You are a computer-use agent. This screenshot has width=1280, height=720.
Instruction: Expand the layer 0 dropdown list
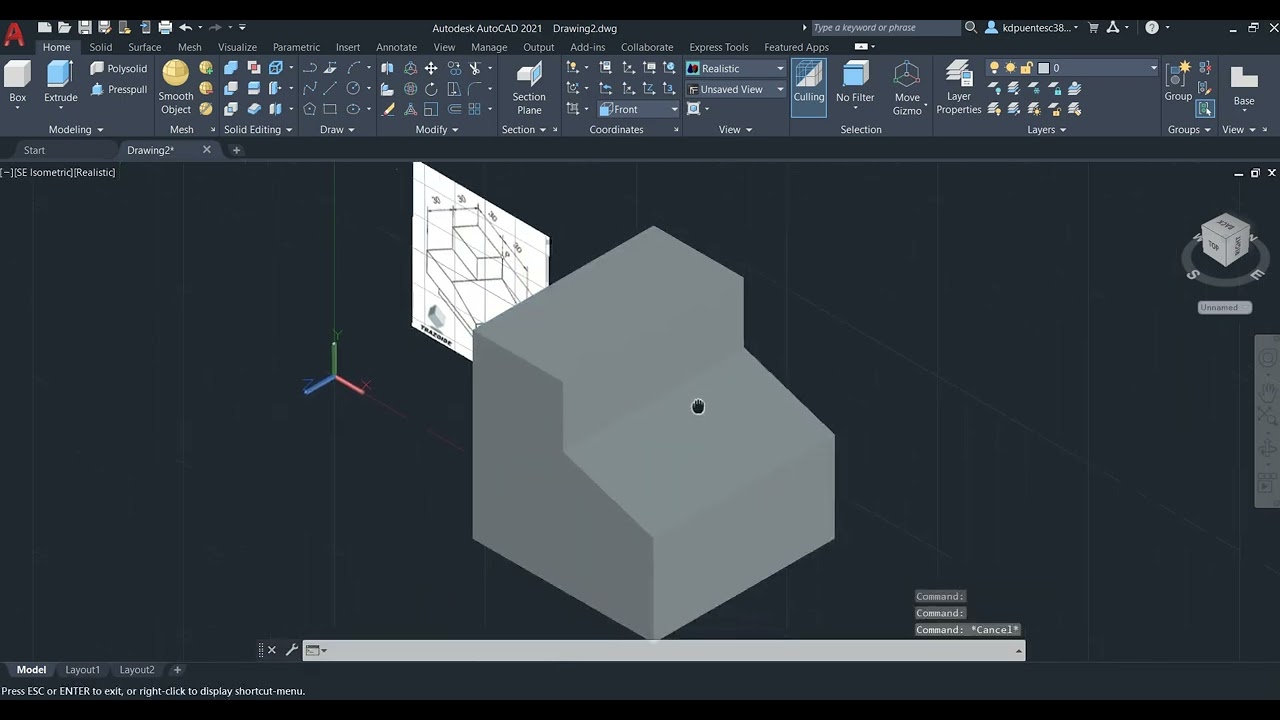(1153, 68)
